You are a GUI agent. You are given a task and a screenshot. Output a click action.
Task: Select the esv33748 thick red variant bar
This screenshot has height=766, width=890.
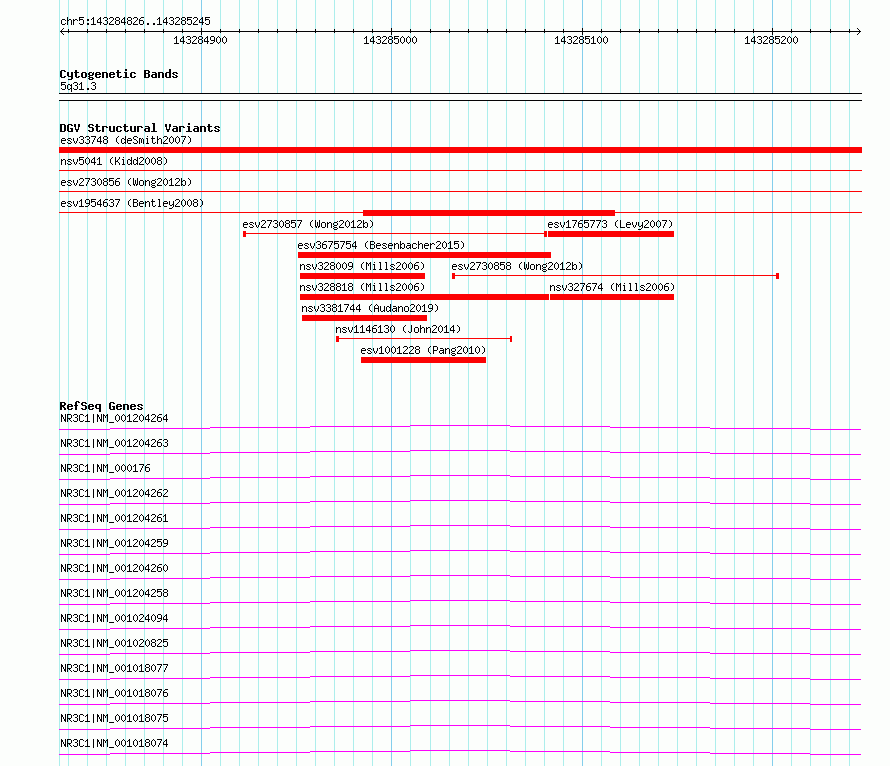(x=460, y=150)
